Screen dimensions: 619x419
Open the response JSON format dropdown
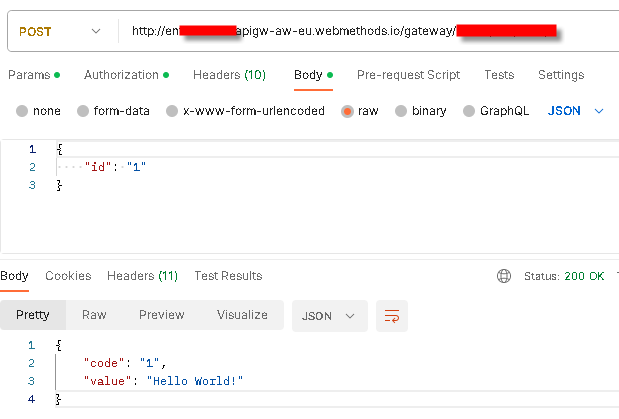point(330,316)
